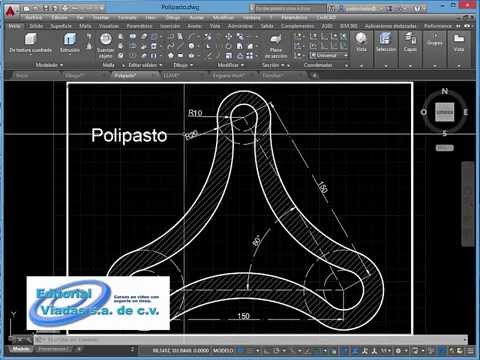Switch to the Sólido ribbon tab
The height and width of the screenshot is (360, 480).
coord(36,26)
